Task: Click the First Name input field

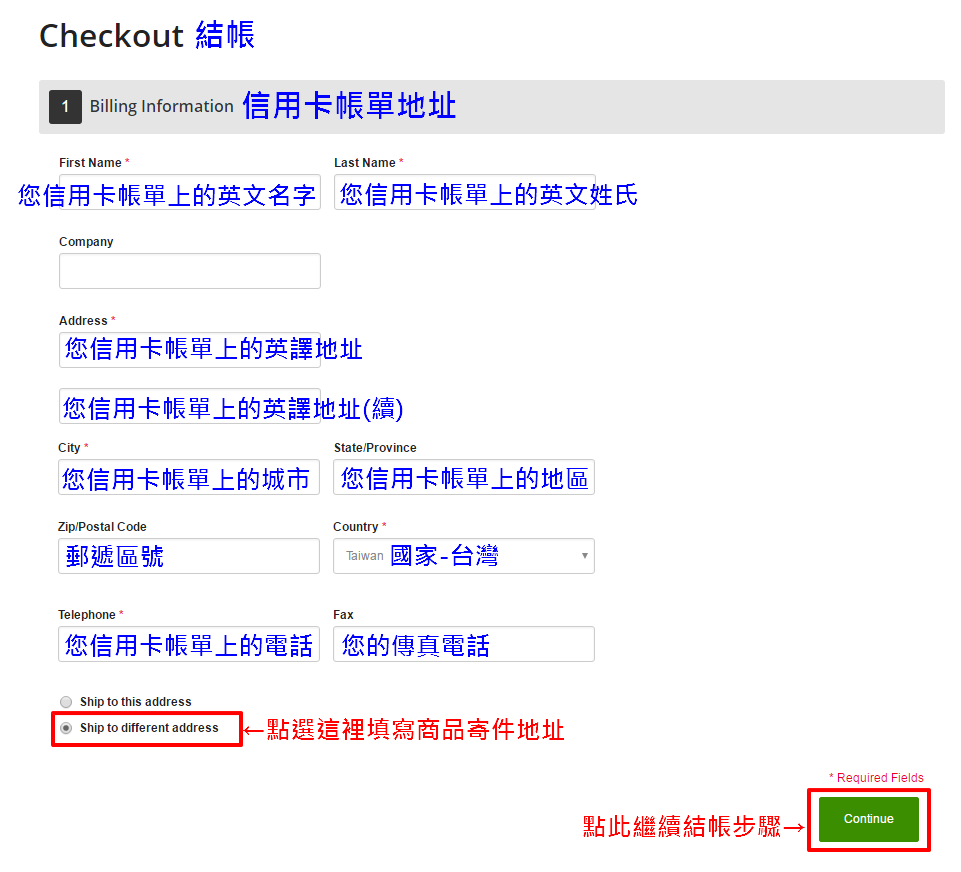Action: click(190, 192)
